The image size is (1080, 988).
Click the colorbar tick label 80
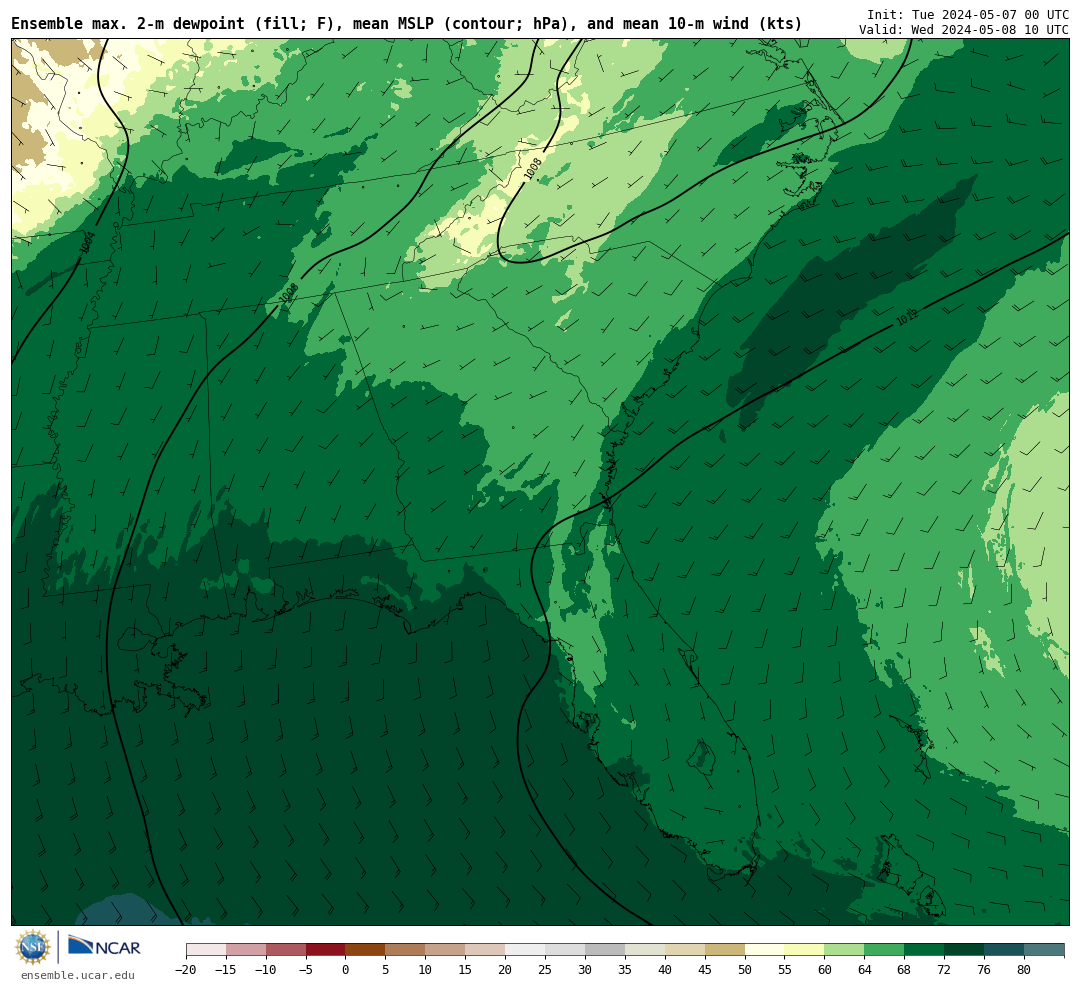(x=1025, y=969)
